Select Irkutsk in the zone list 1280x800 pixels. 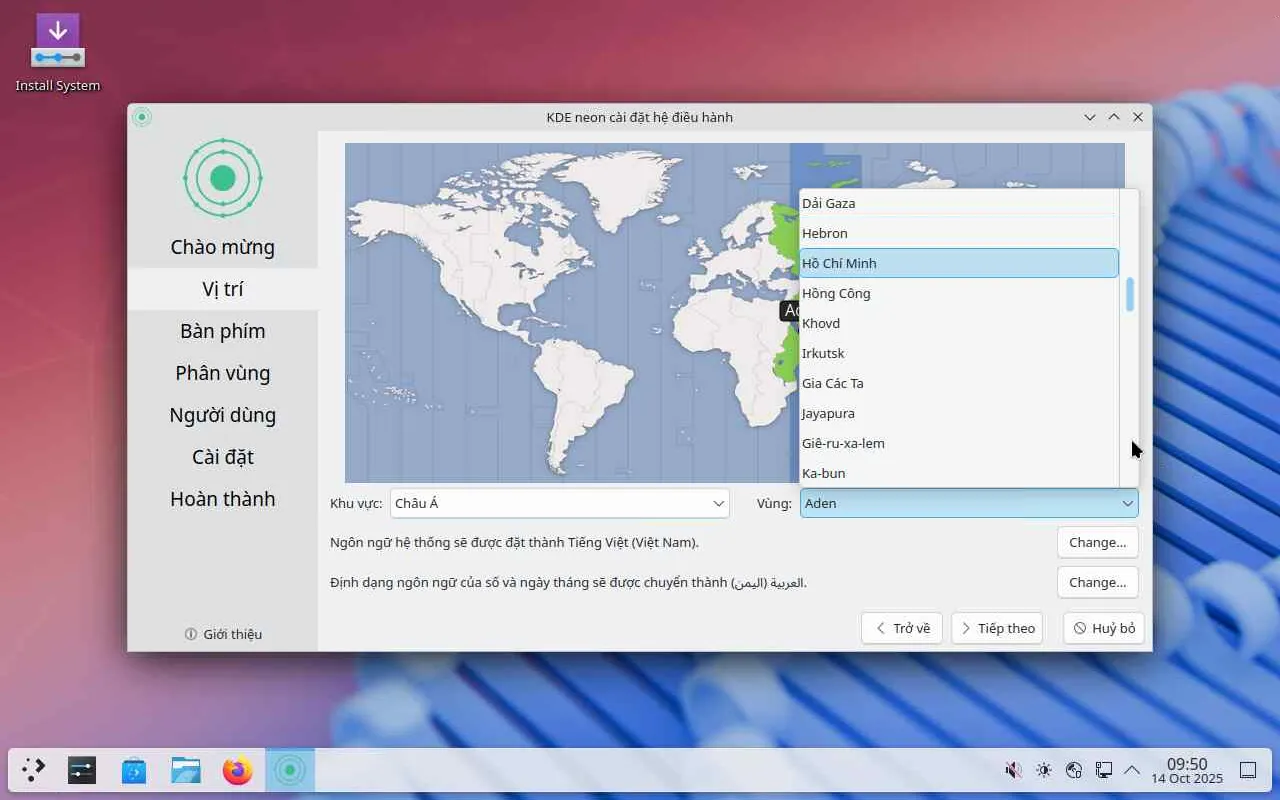click(959, 353)
